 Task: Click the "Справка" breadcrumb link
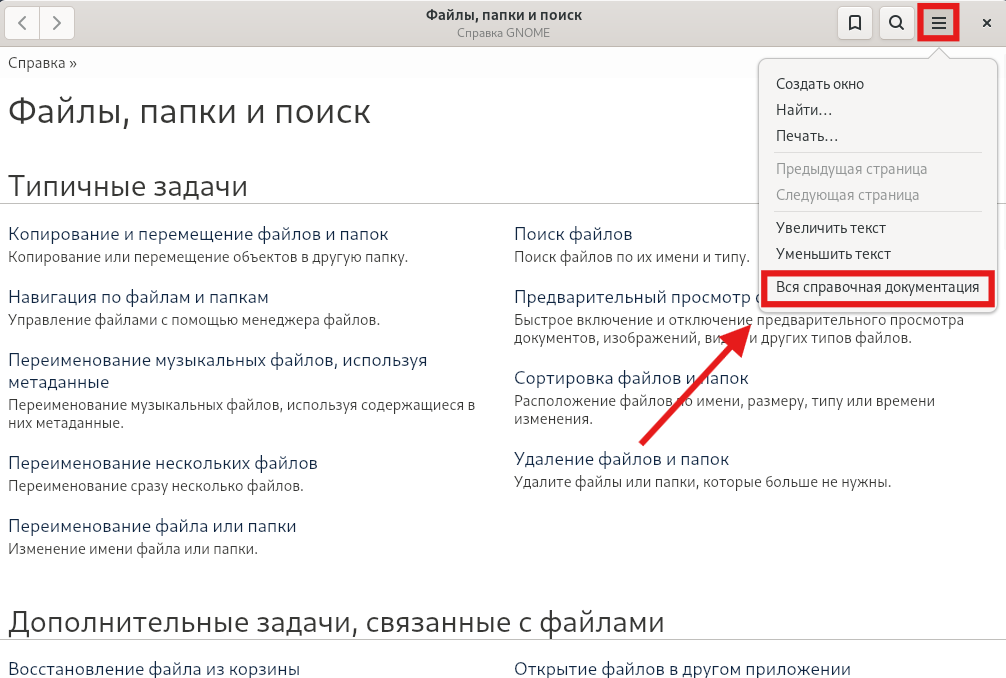[x=37, y=63]
